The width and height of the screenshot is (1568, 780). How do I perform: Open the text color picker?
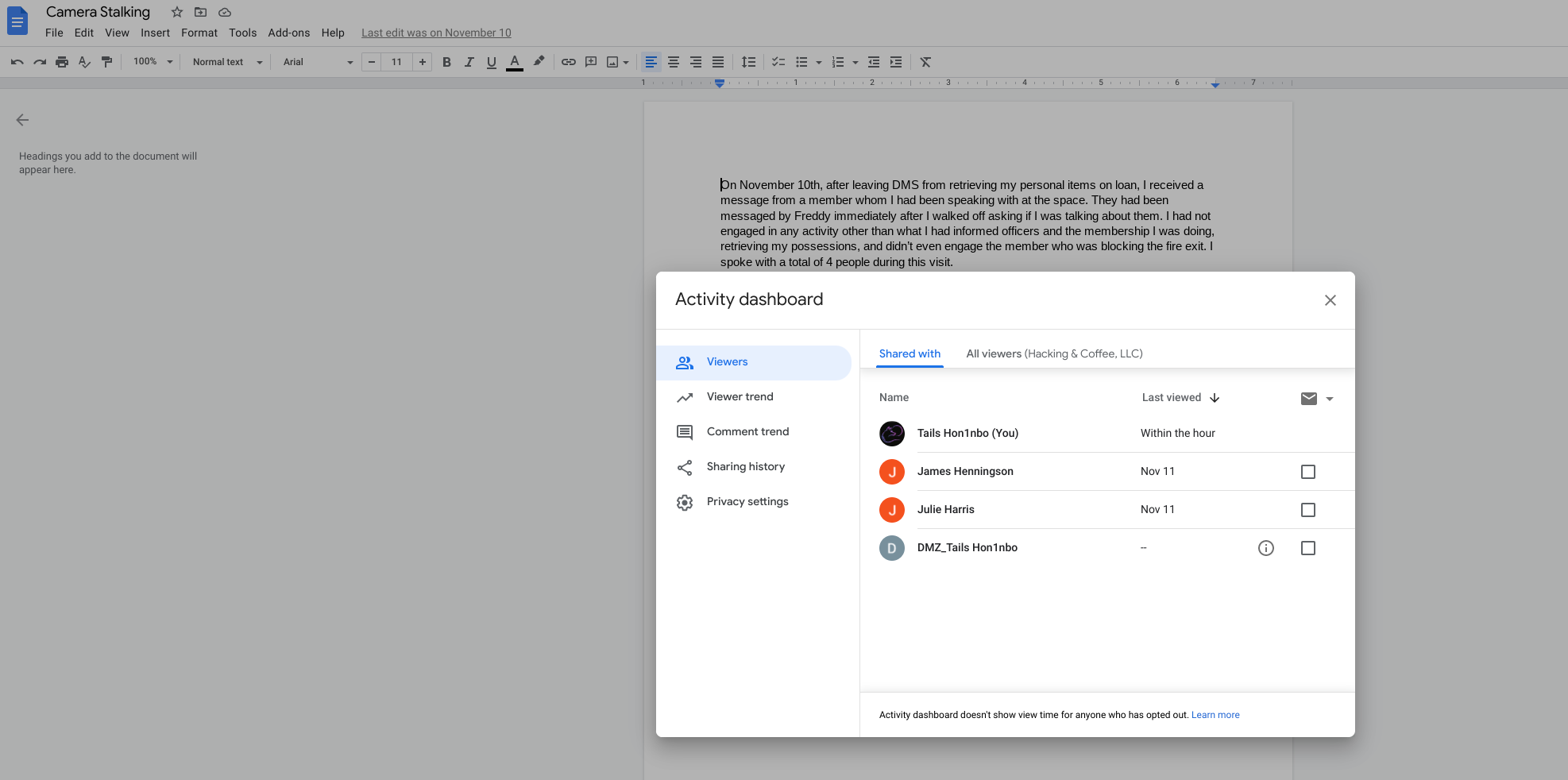[515, 62]
